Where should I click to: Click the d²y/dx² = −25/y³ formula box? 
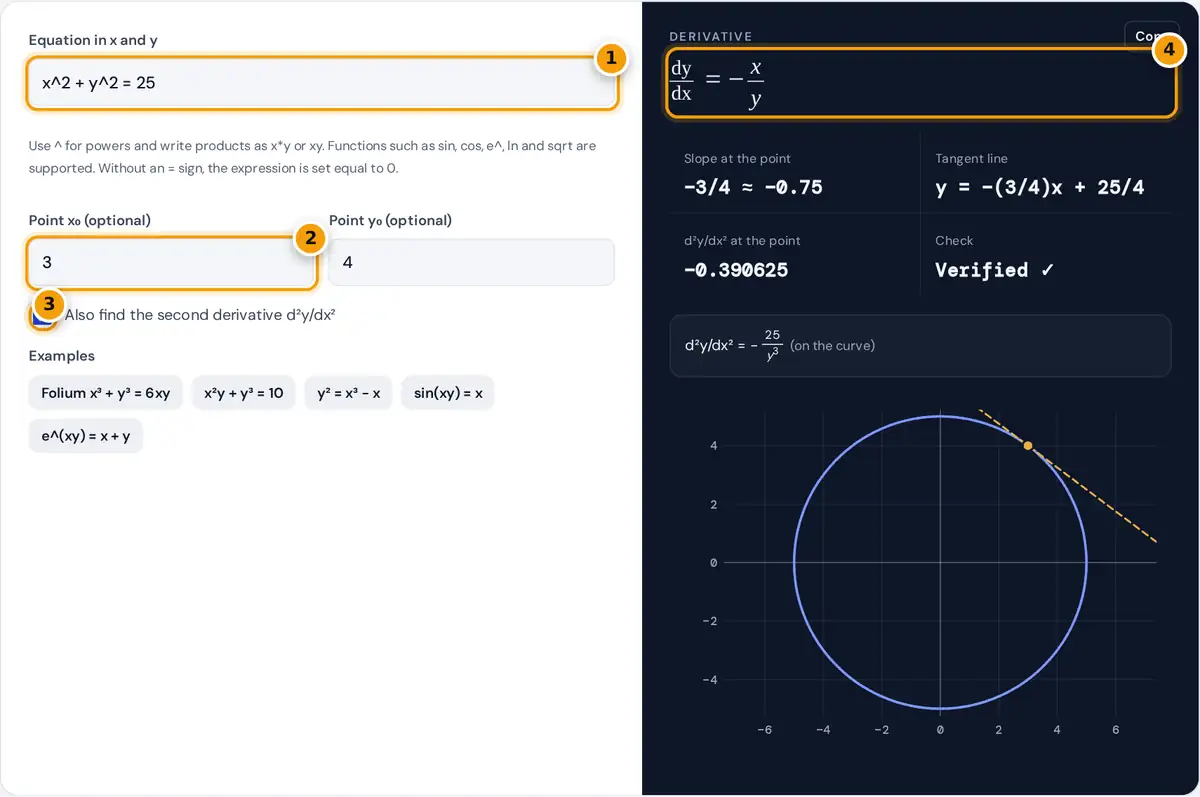click(920, 346)
